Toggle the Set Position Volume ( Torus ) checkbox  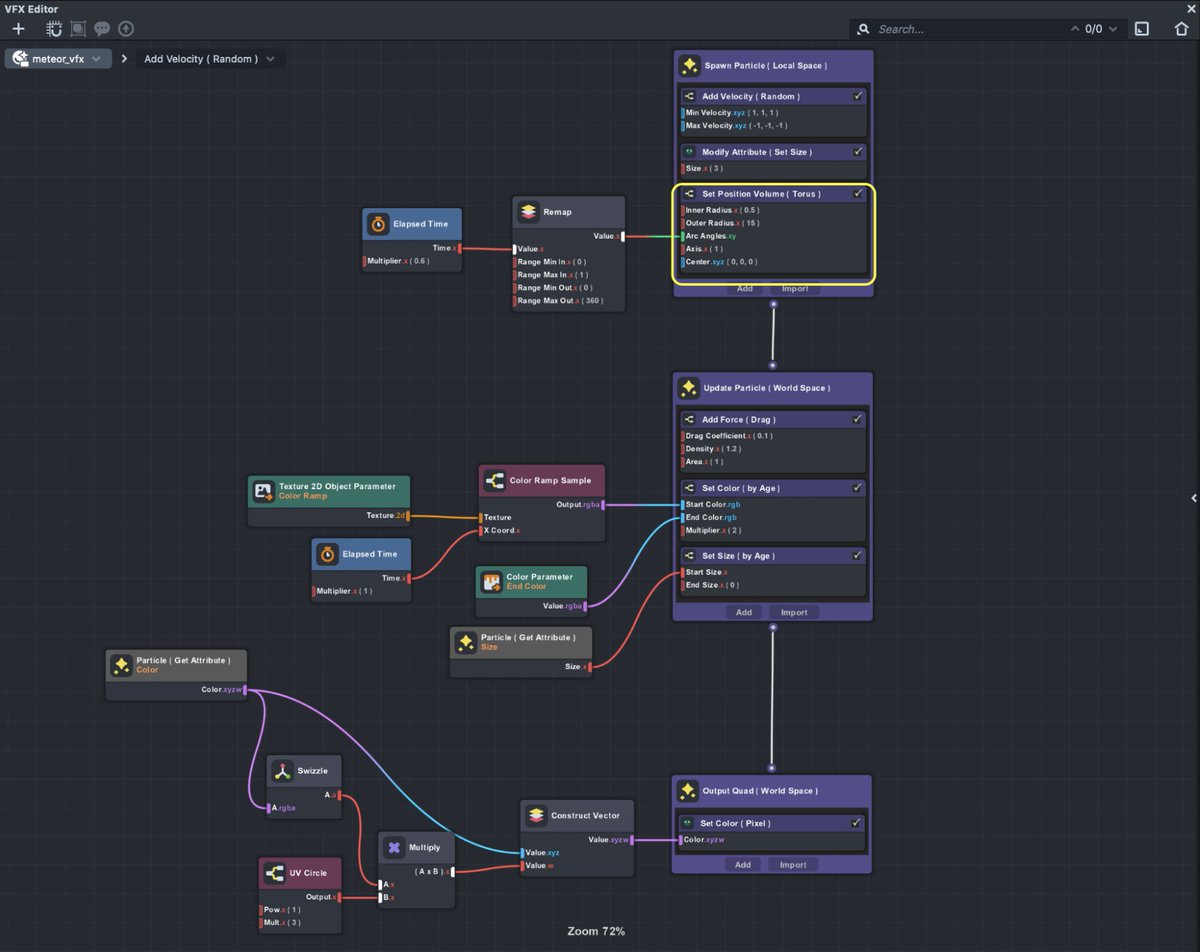click(857, 194)
